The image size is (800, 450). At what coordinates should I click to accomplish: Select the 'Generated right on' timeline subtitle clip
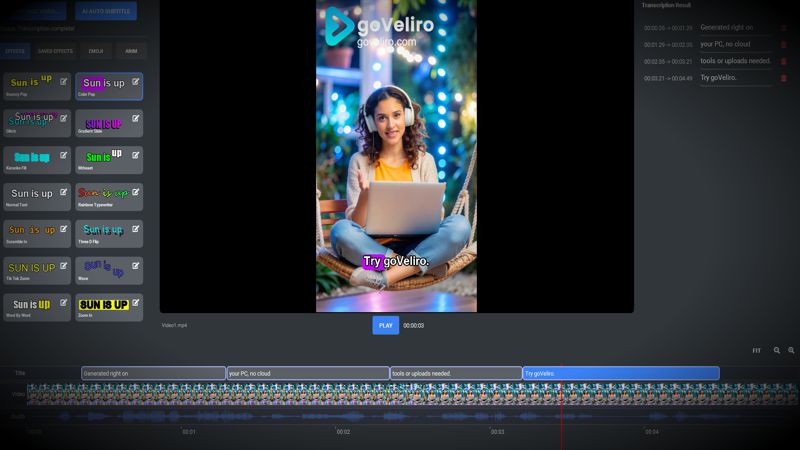click(154, 373)
